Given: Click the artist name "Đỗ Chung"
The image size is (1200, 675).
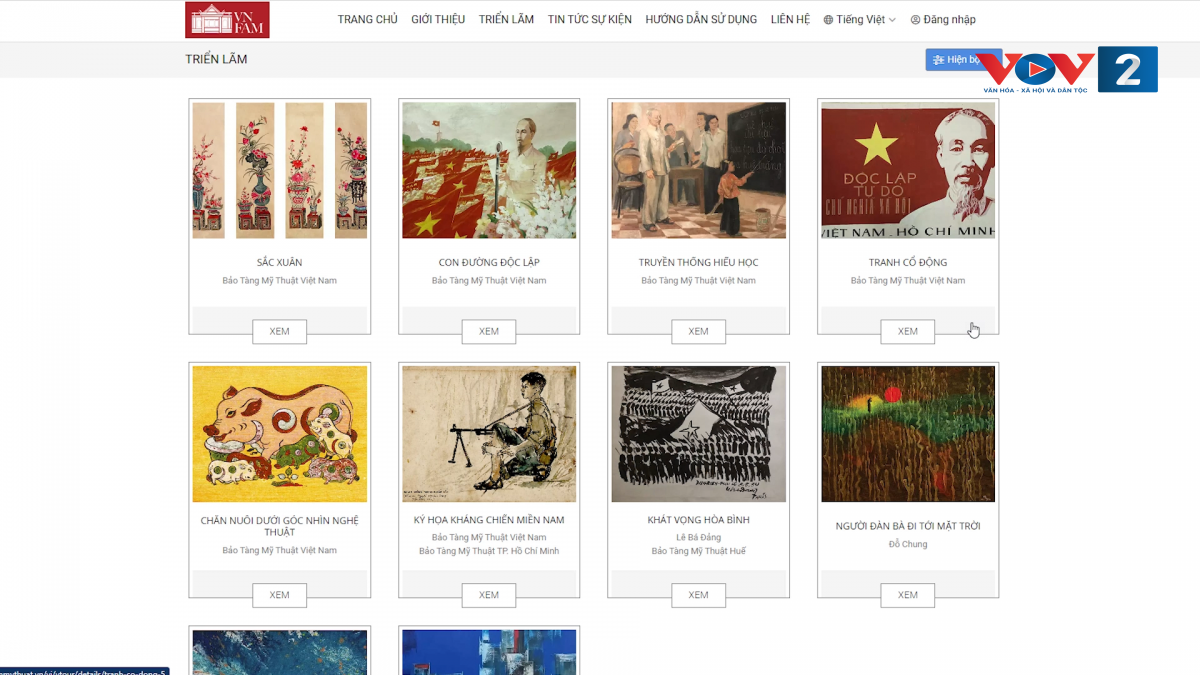Looking at the screenshot, I should coord(908,544).
